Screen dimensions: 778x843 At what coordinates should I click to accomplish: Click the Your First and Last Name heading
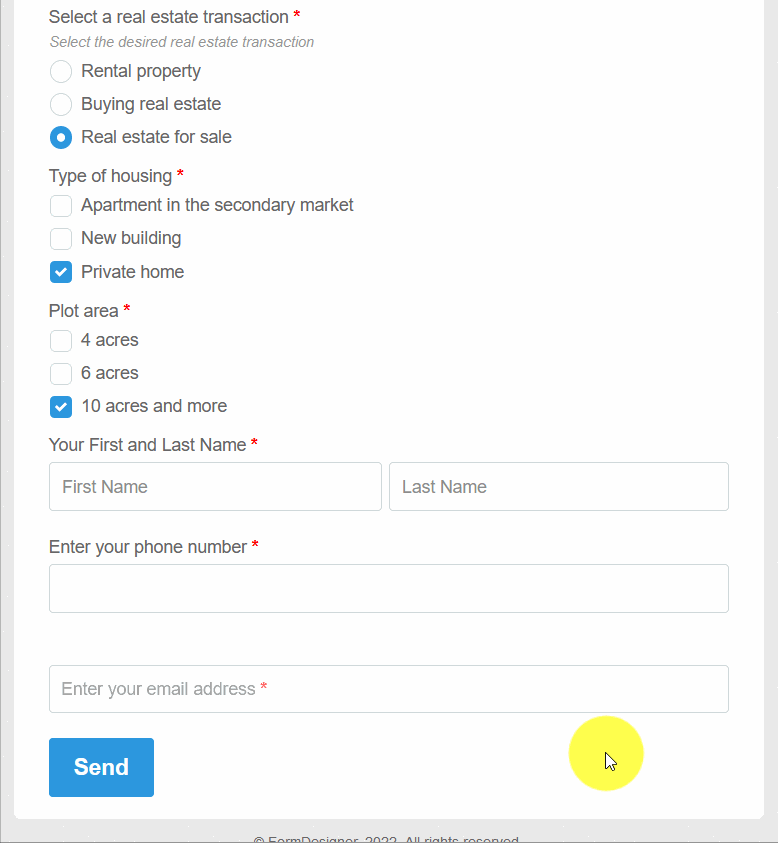[146, 445]
